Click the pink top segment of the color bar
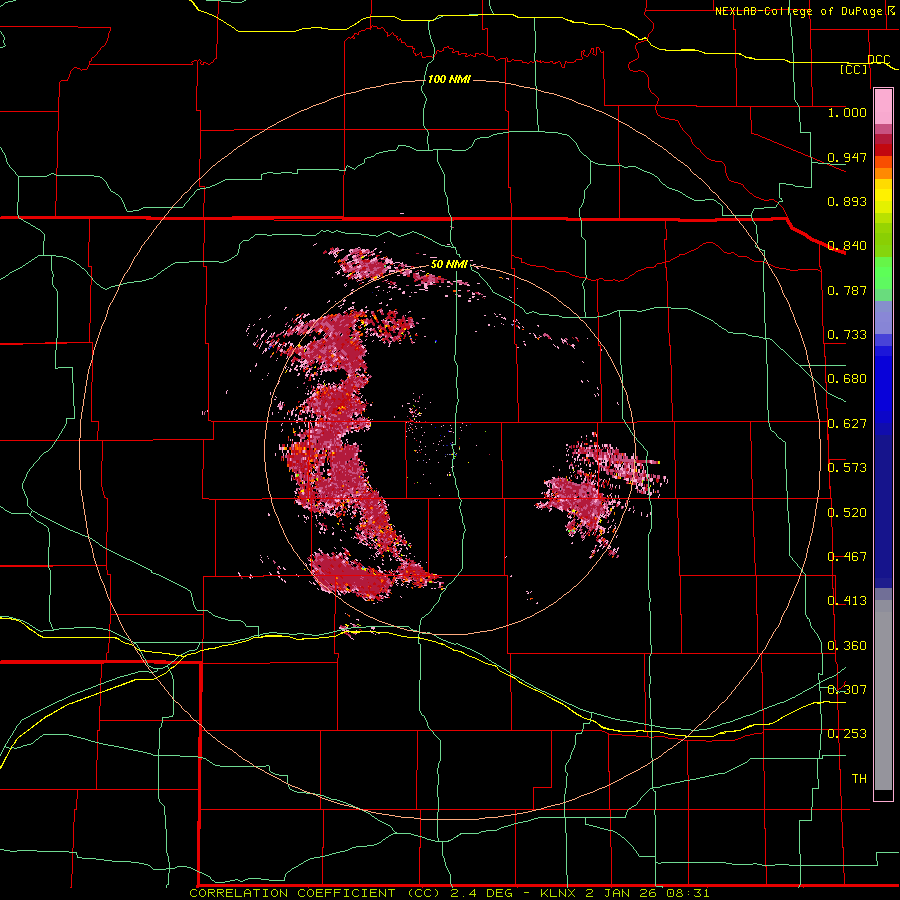Viewport: 900px width, 900px height. tap(883, 107)
